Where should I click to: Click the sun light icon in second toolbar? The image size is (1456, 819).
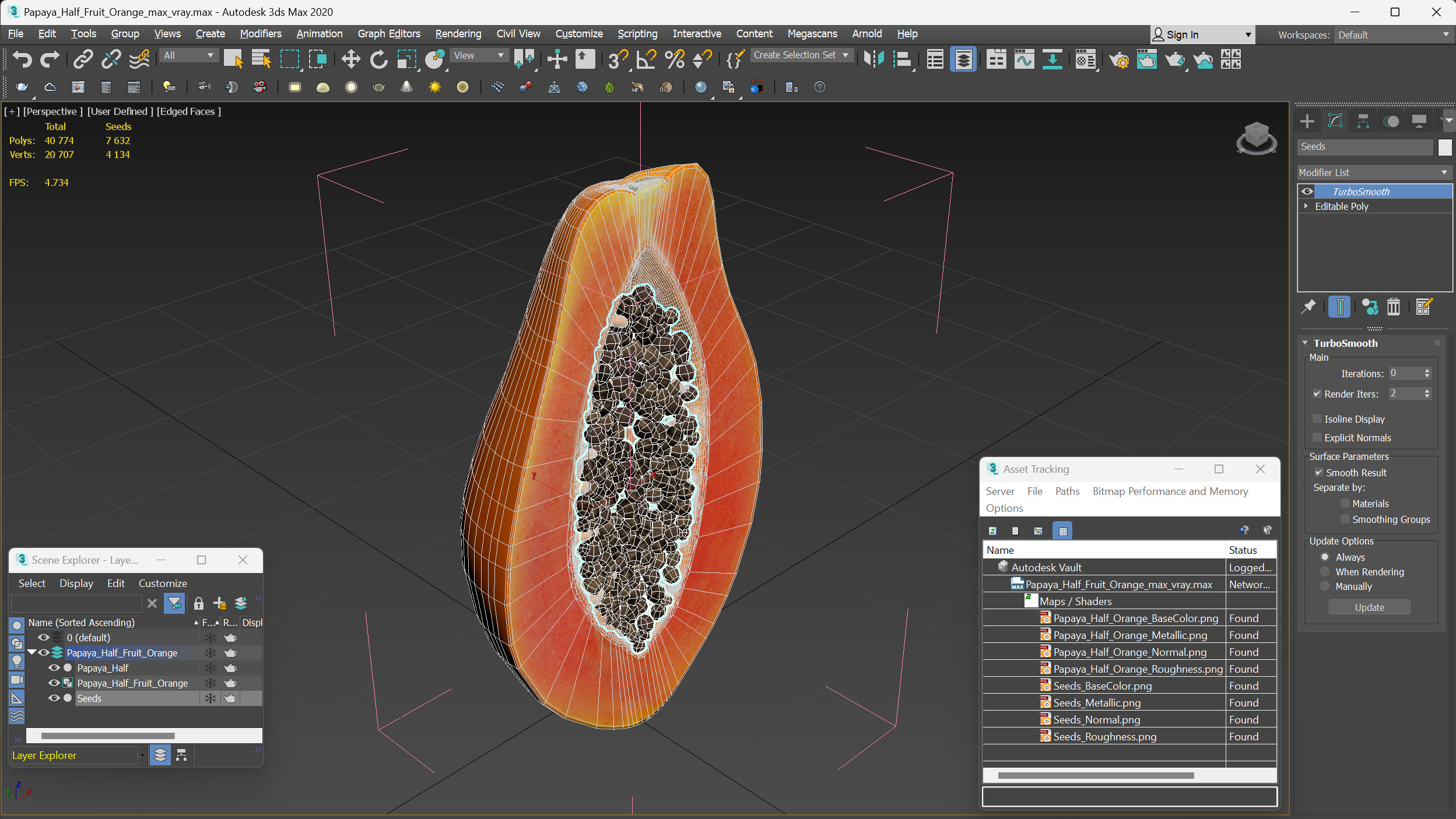pyautogui.click(x=435, y=87)
